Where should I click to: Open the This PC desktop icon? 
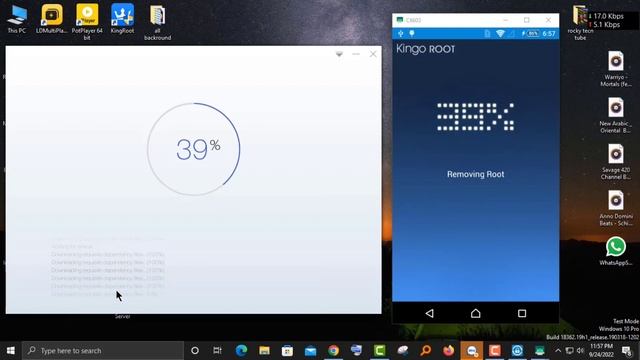[17, 19]
